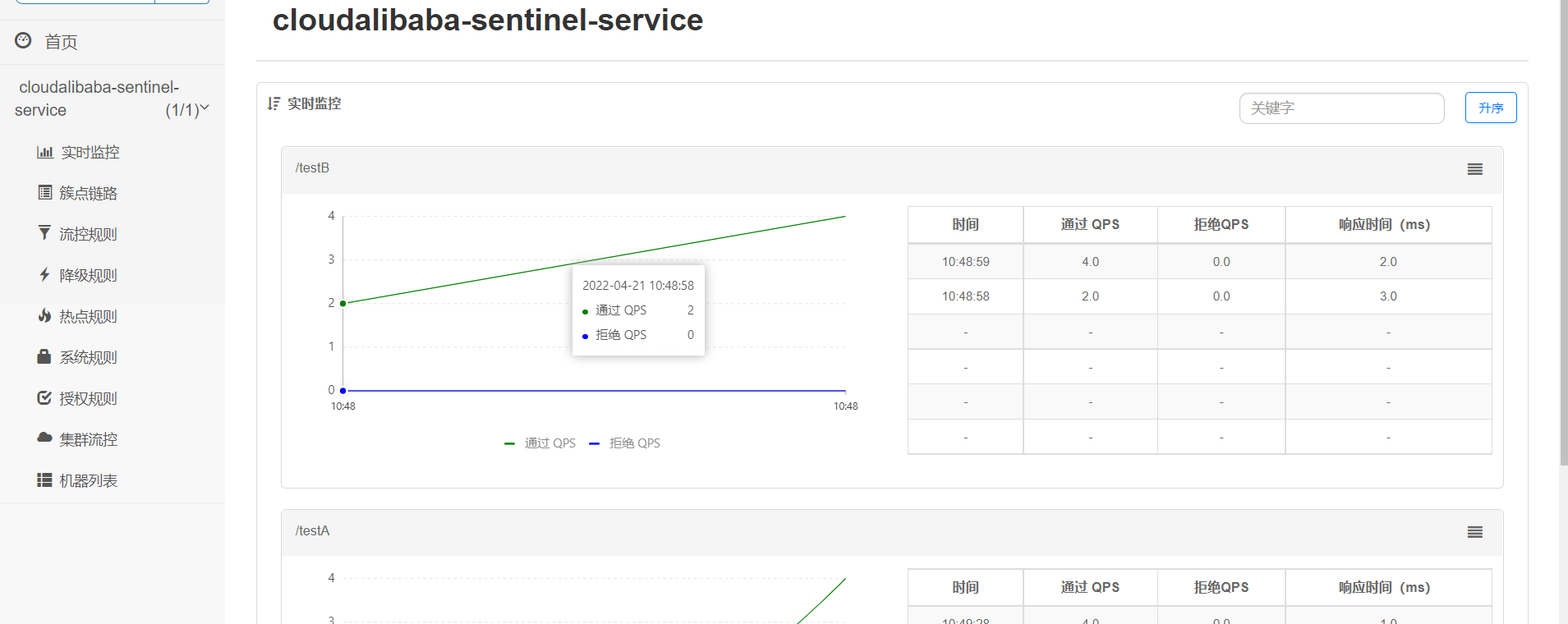
Task: Click the 升序 ascending sort button
Action: pyautogui.click(x=1491, y=108)
